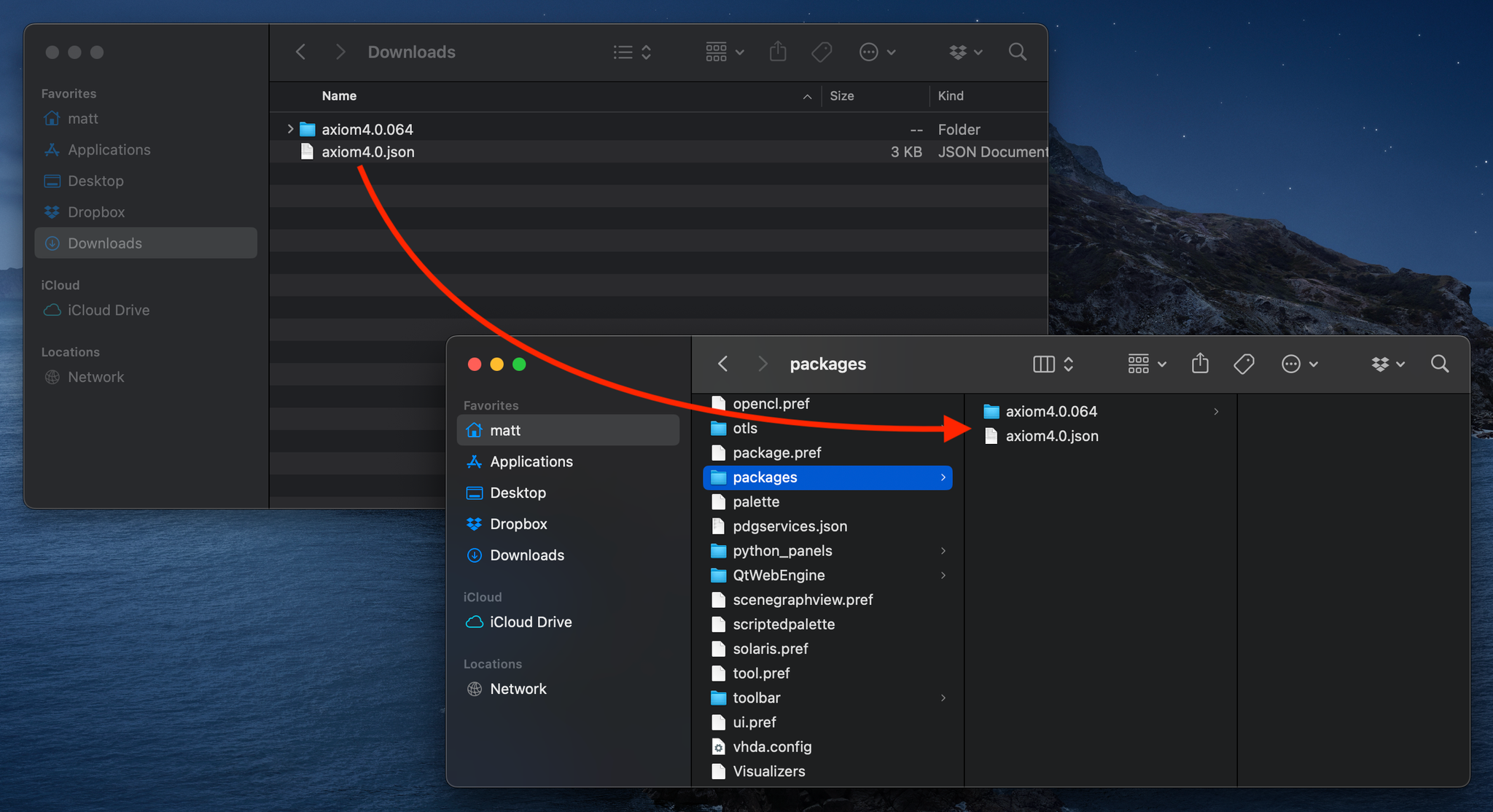Image resolution: width=1493 pixels, height=812 pixels.
Task: Click the Share icon in the Downloads window
Action: (x=778, y=52)
